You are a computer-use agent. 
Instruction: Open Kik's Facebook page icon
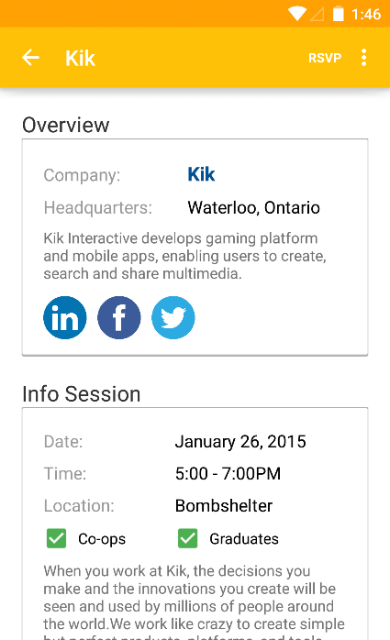coord(119,318)
